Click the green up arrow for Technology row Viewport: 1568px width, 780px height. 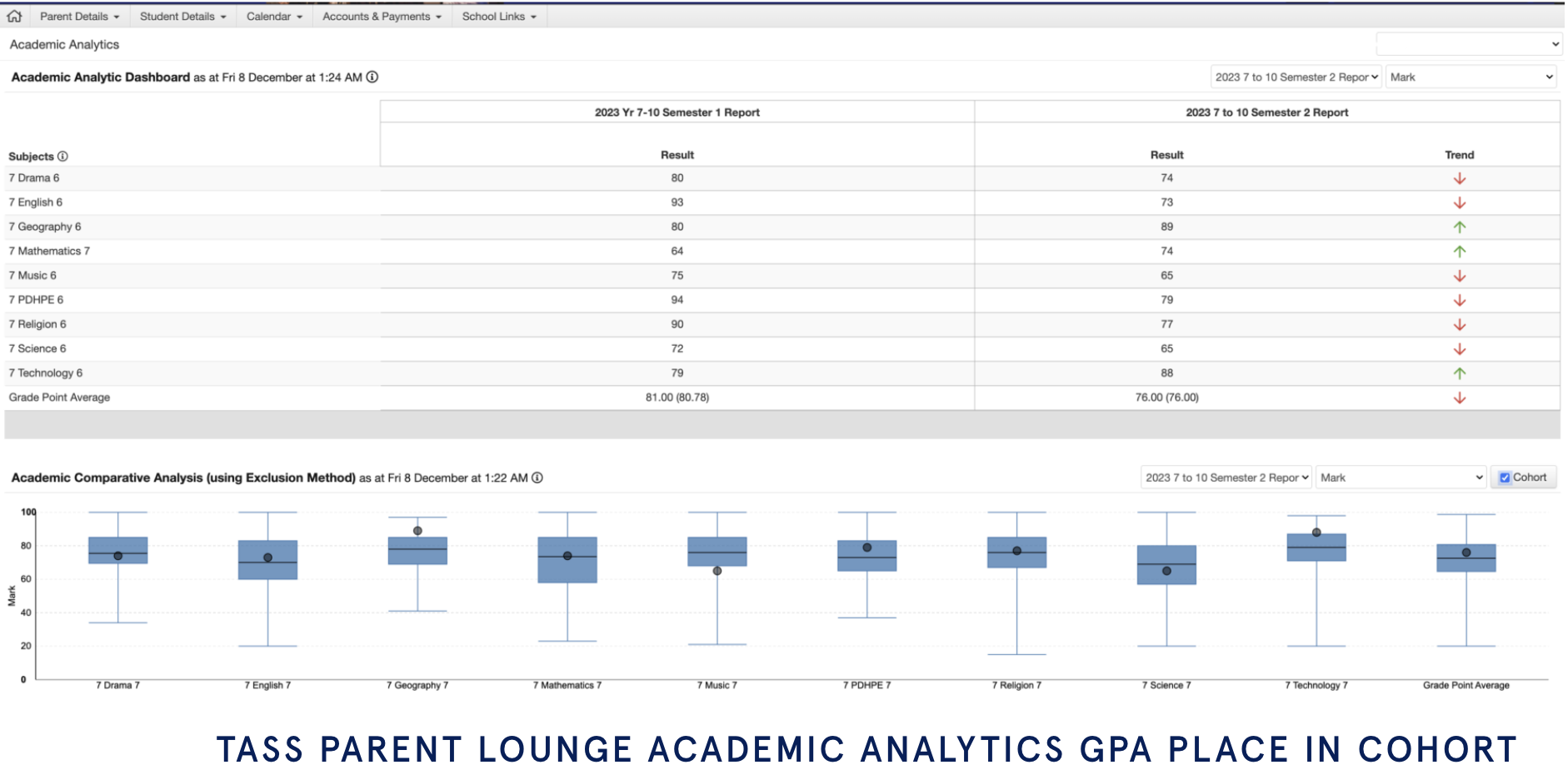coord(1459,373)
